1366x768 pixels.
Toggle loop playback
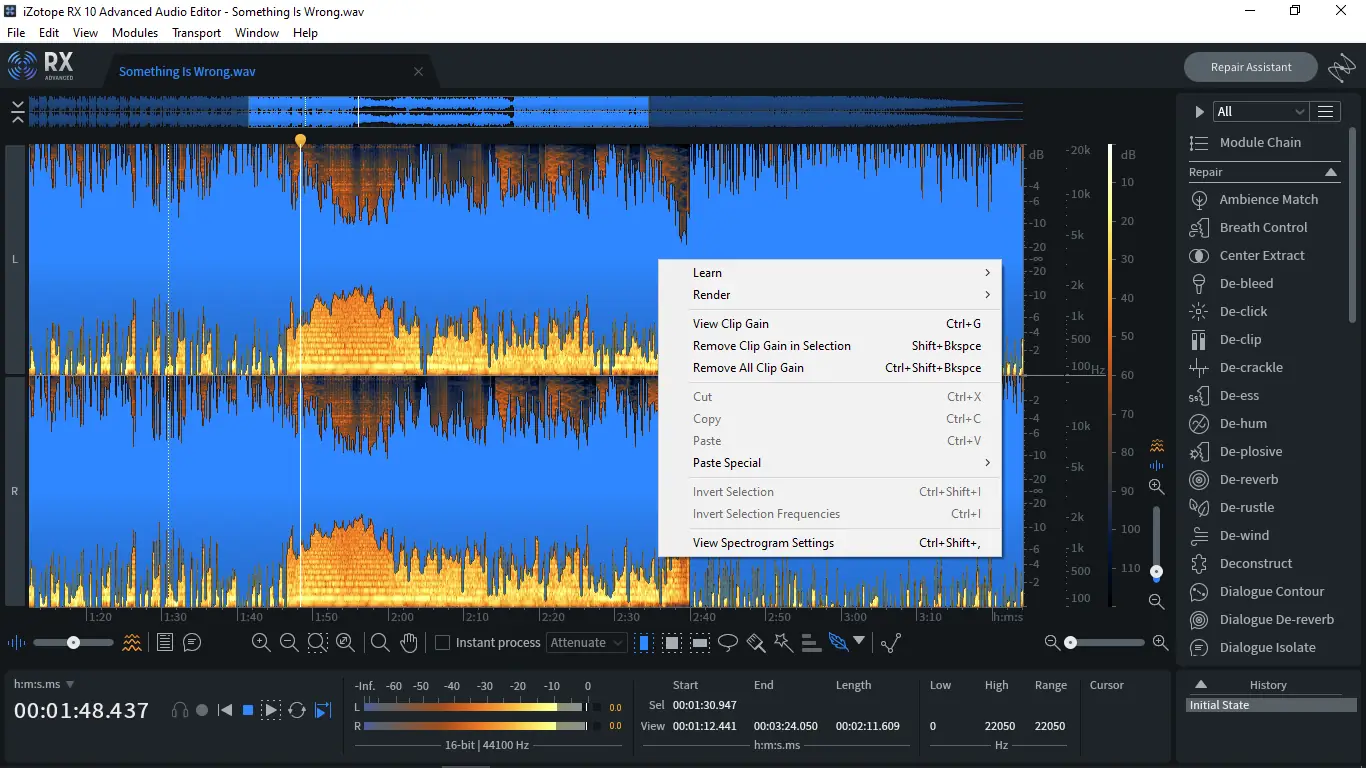point(297,710)
